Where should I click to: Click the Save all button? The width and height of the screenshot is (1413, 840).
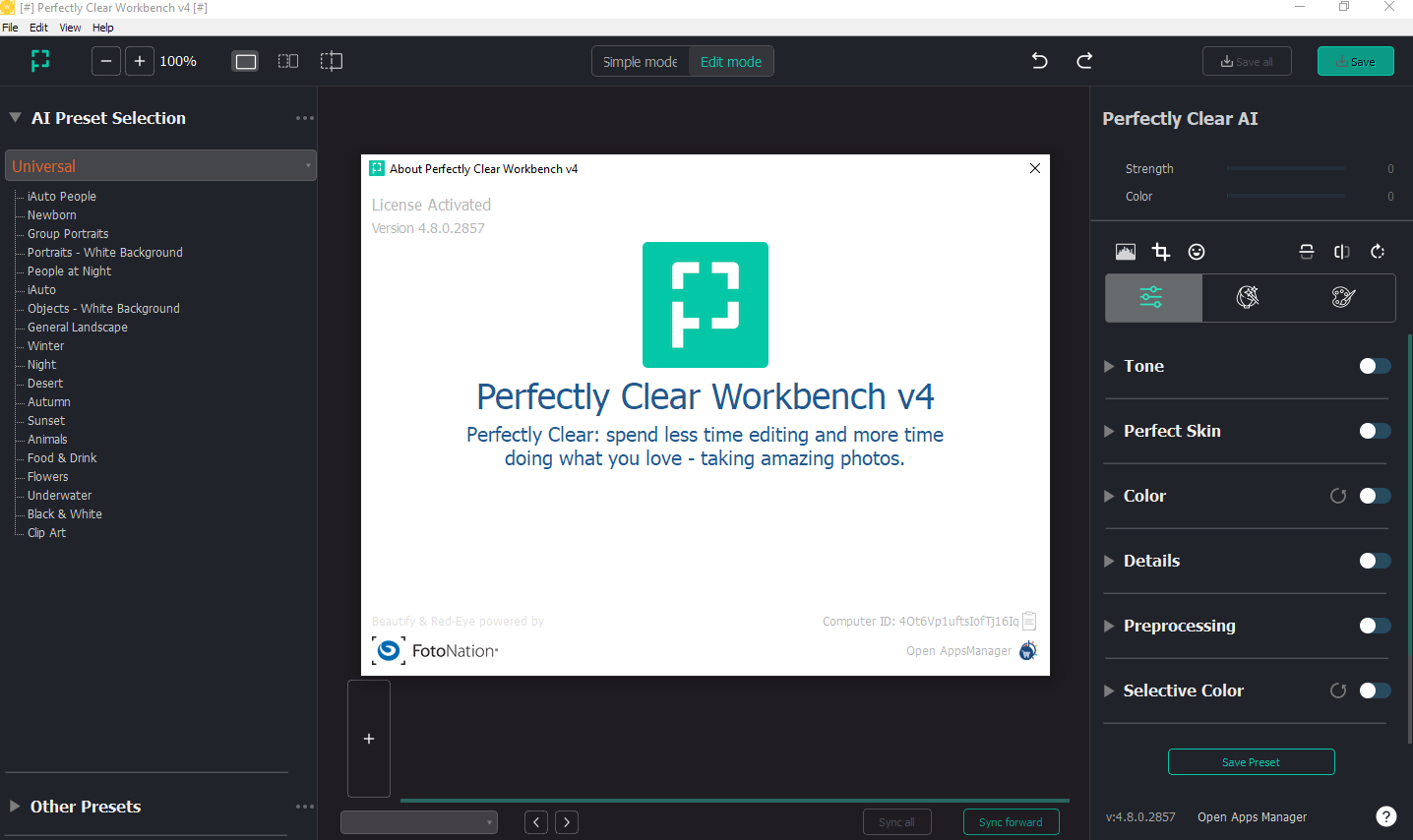coord(1247,61)
